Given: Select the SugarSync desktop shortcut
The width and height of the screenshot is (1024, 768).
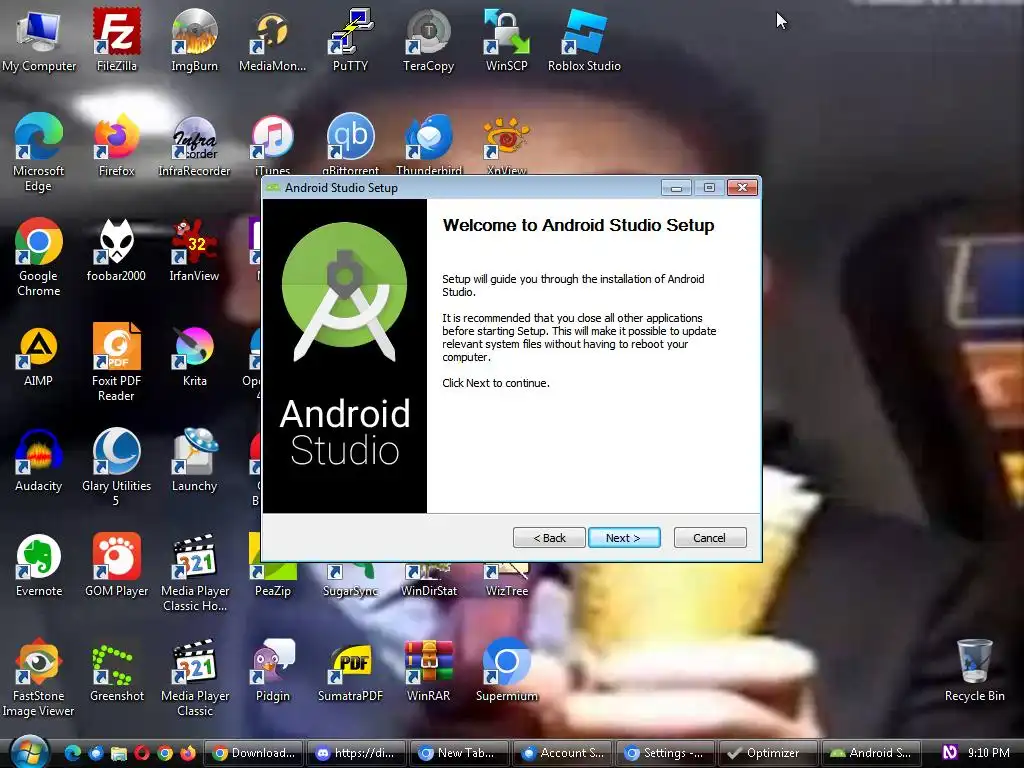Looking at the screenshot, I should (350, 581).
